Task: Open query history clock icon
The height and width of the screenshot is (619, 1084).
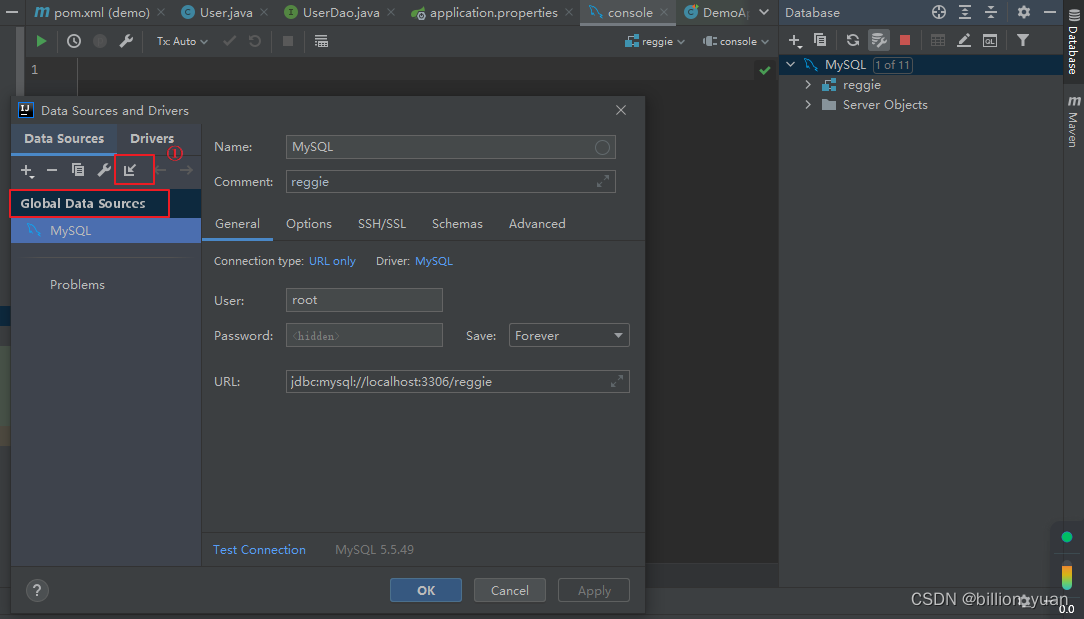Action: 73,41
